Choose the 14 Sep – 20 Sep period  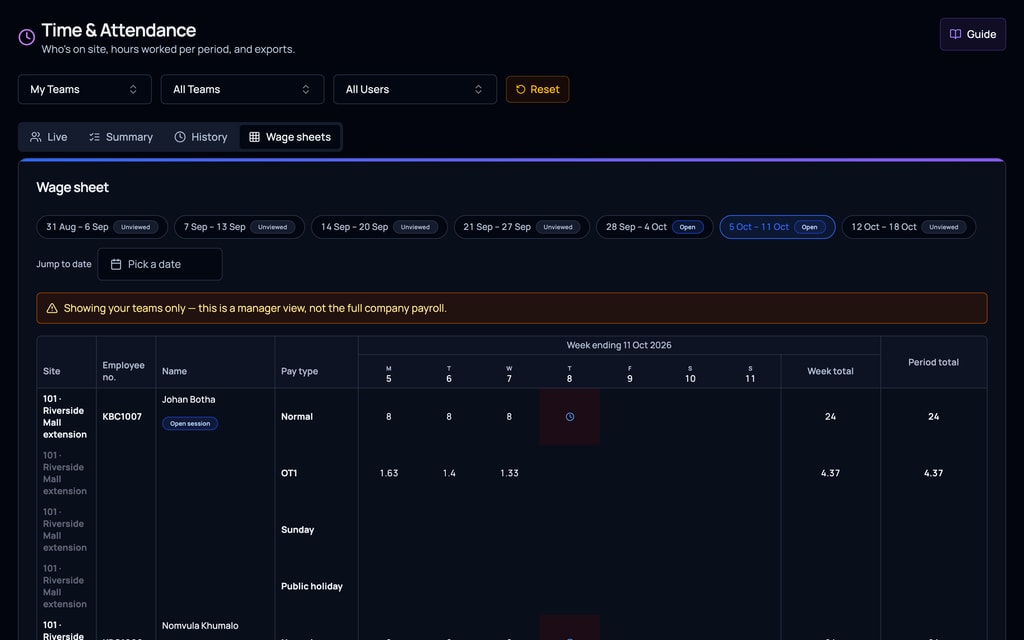click(x=379, y=227)
